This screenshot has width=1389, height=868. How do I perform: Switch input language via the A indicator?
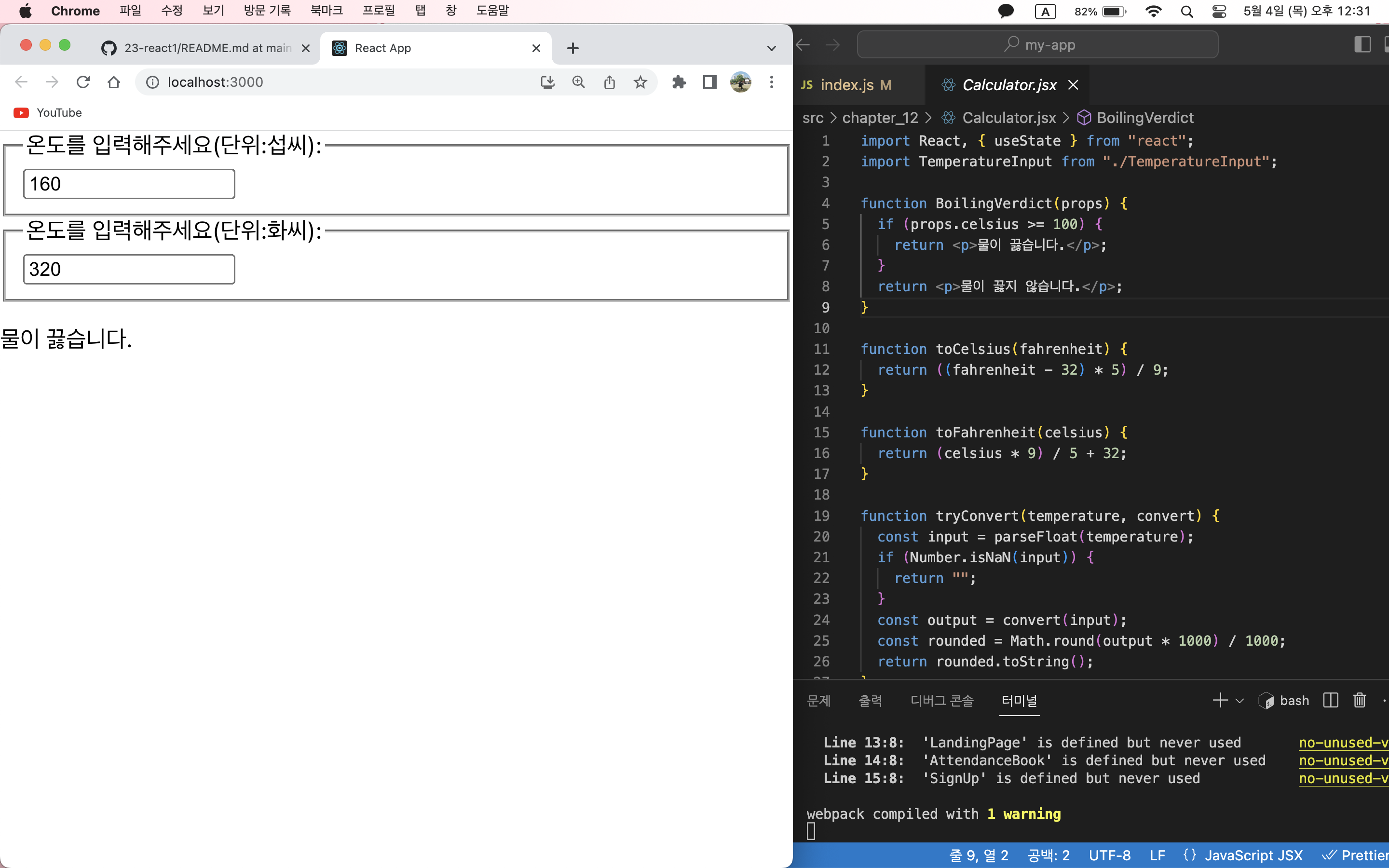point(1045,11)
